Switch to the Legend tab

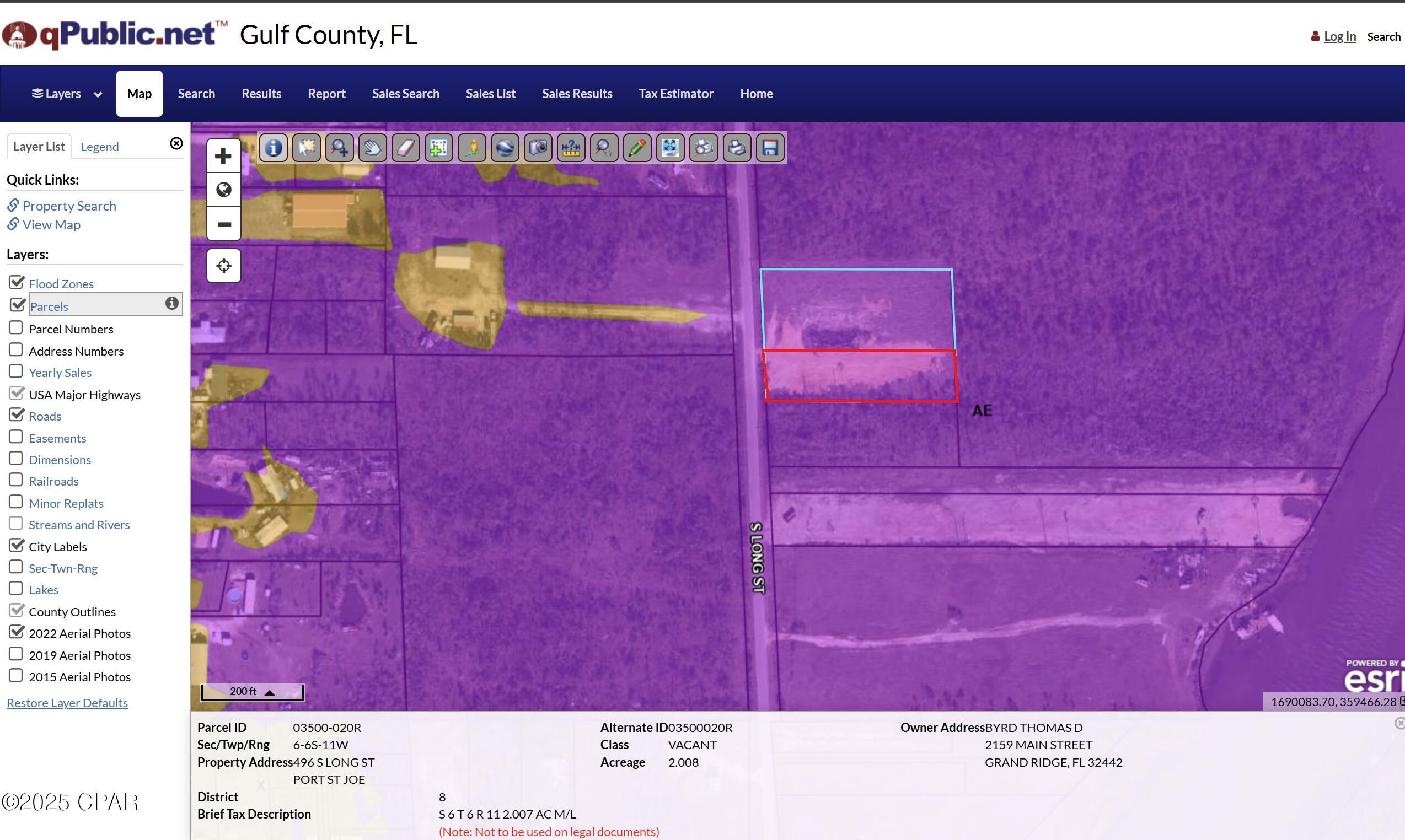(x=100, y=147)
